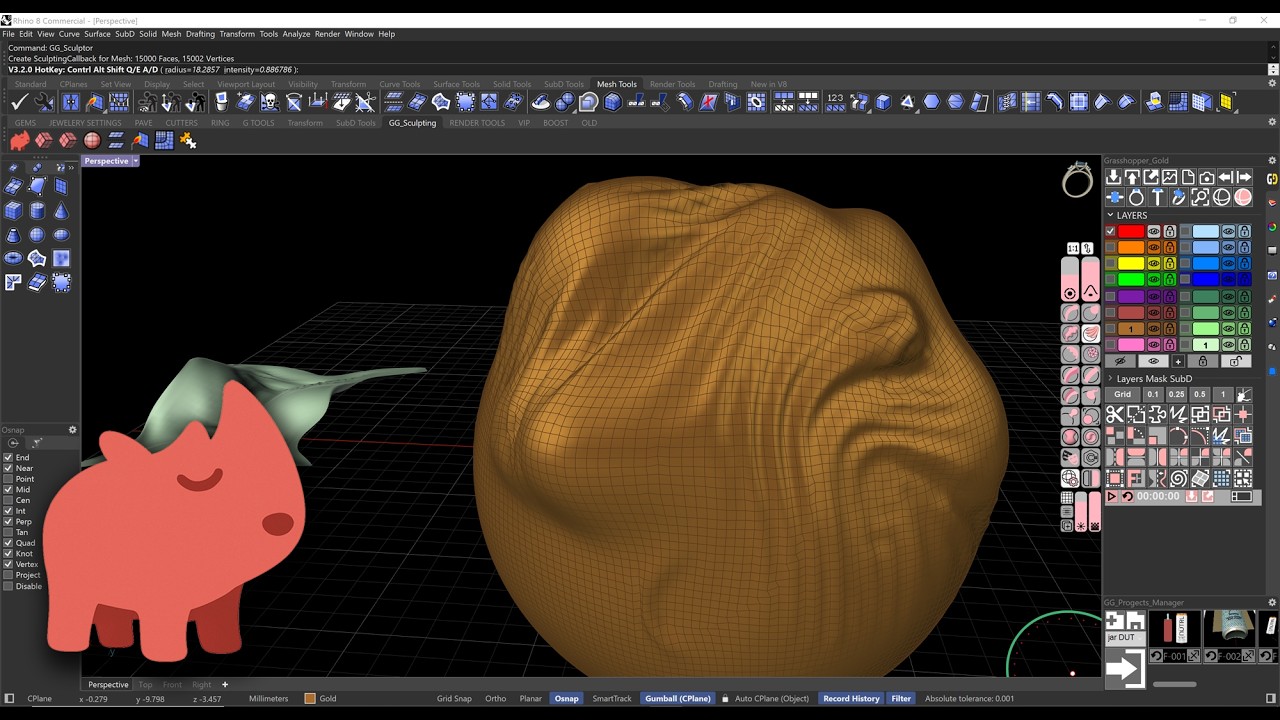The width and height of the screenshot is (1280, 720).
Task: Click the download arrow icon in Grasshopper_Gold
Action: coord(1113,177)
